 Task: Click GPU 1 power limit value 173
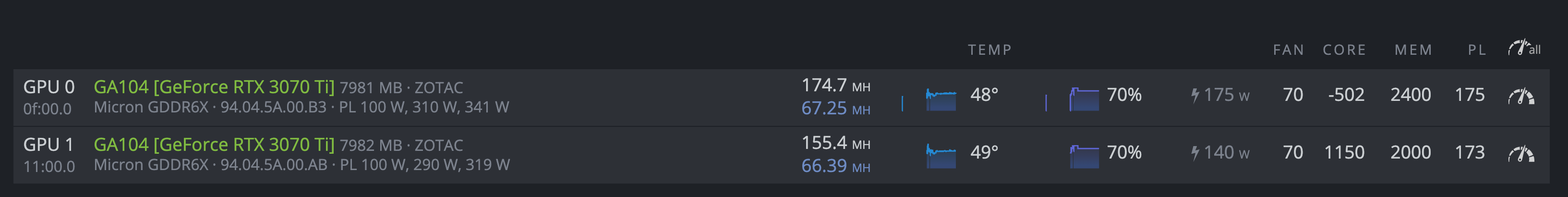1470,152
